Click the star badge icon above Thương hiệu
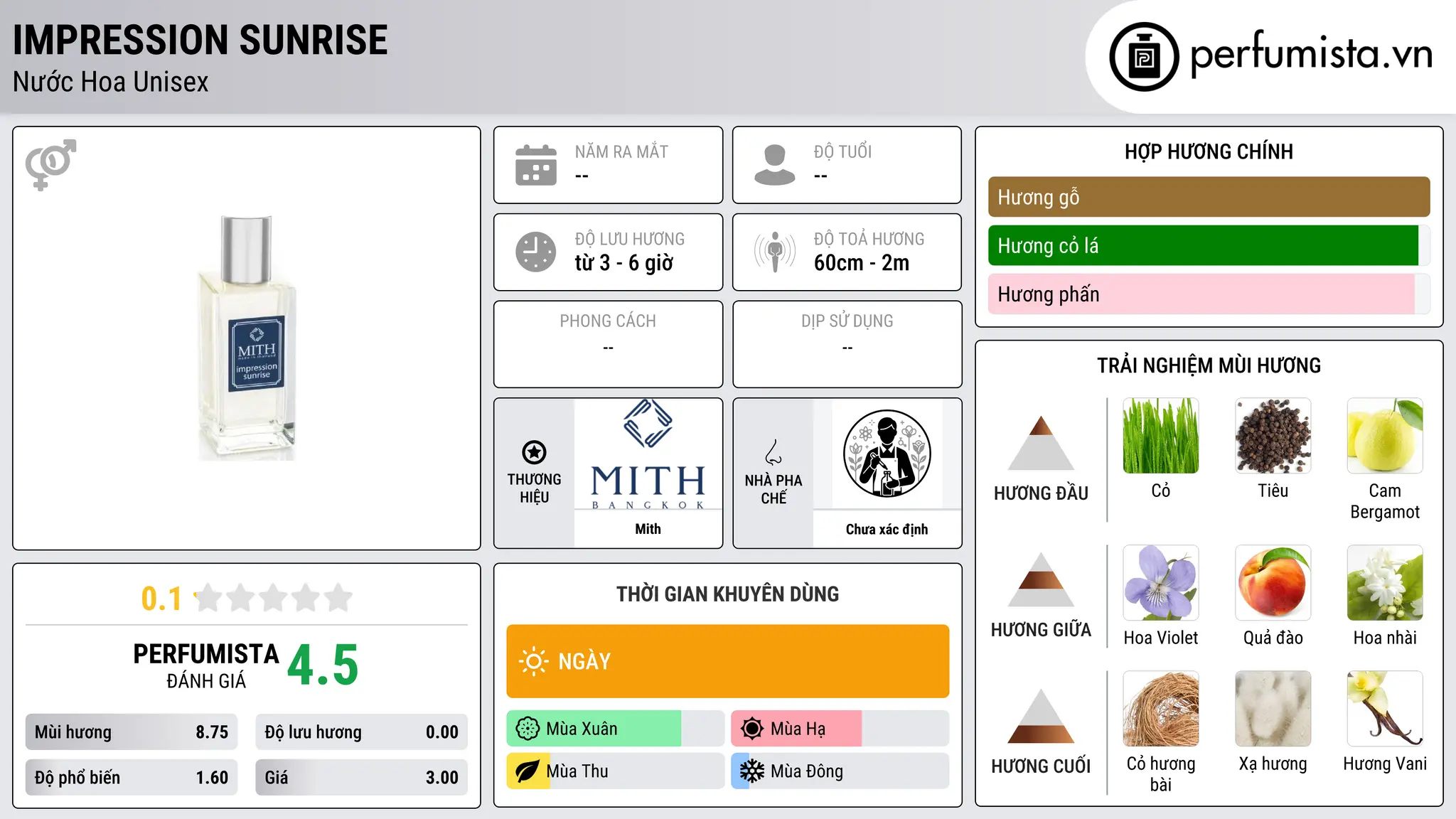The image size is (1456, 819). pyautogui.click(x=535, y=452)
